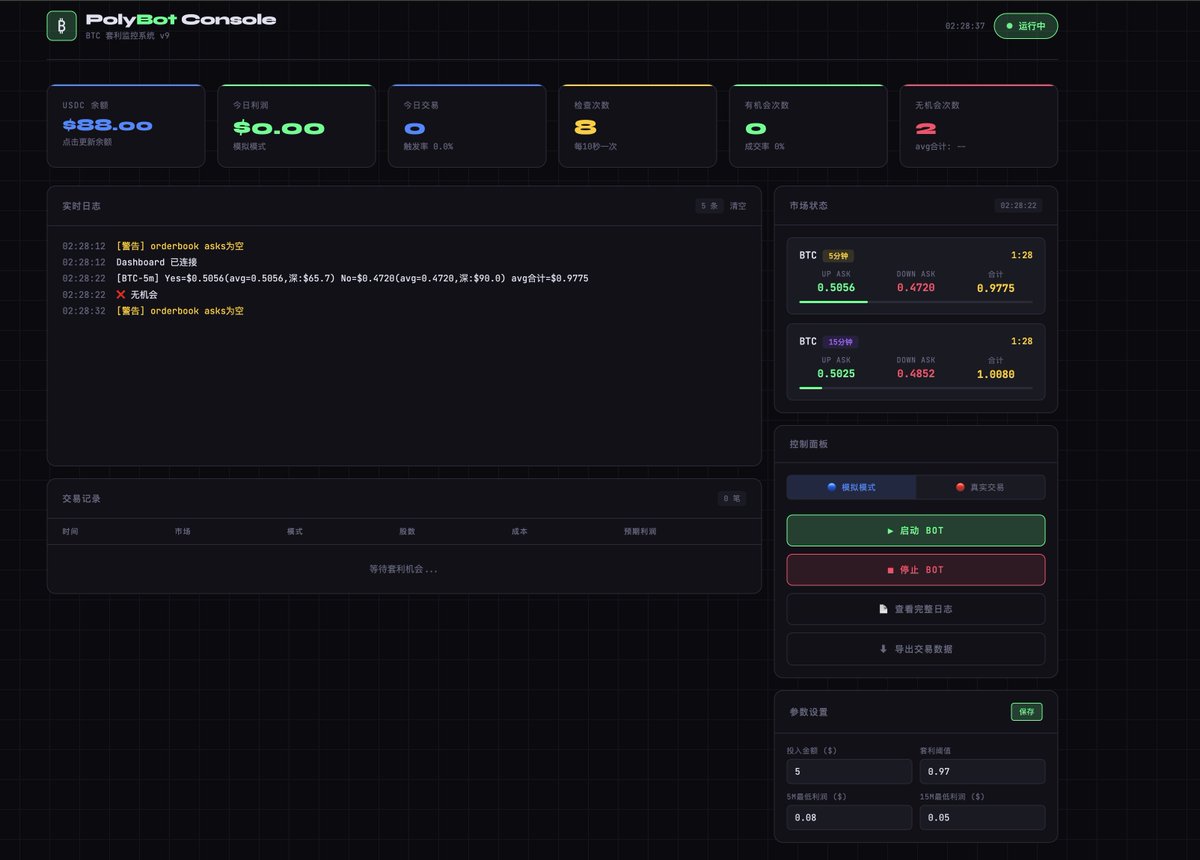Click the PolyBot Console title
Viewport: 1200px width, 860px height.
coord(181,19)
